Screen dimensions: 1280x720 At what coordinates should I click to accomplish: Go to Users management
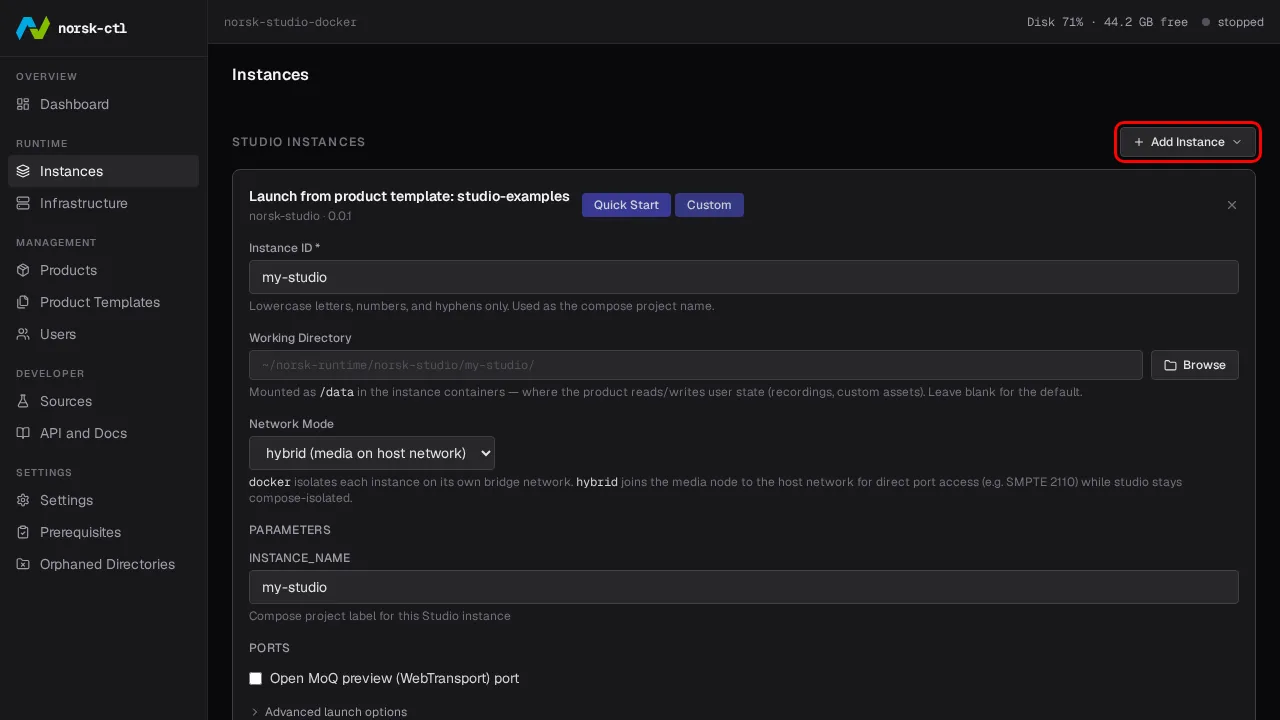pyautogui.click(x=103, y=334)
